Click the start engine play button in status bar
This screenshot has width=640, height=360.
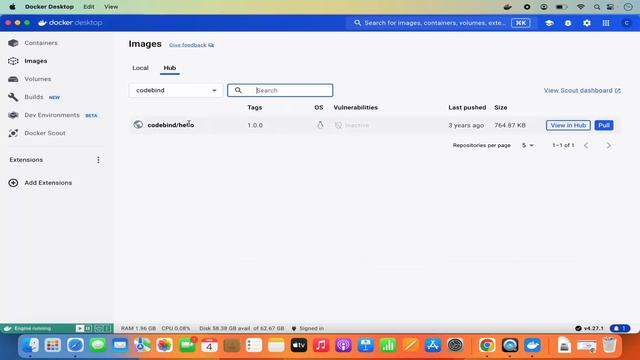(80, 328)
